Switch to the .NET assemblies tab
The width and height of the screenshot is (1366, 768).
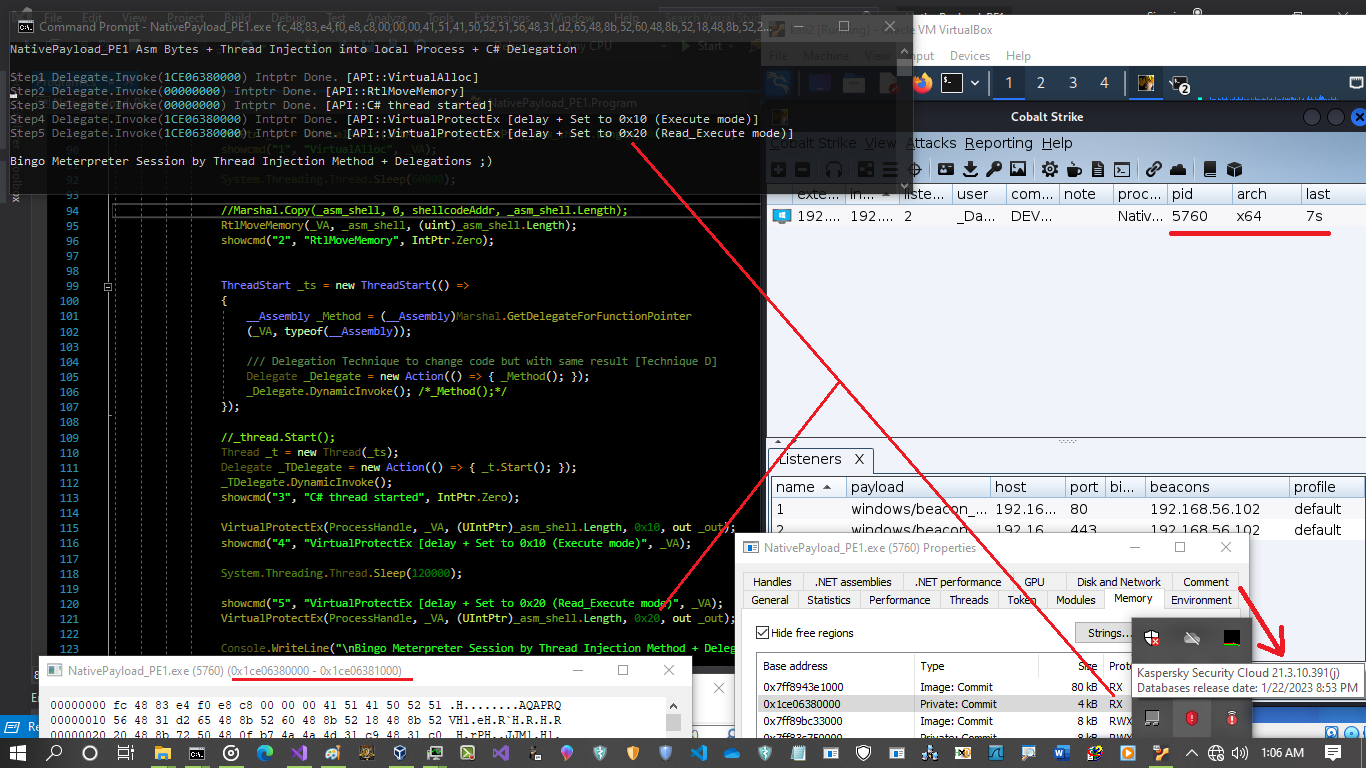(x=851, y=582)
